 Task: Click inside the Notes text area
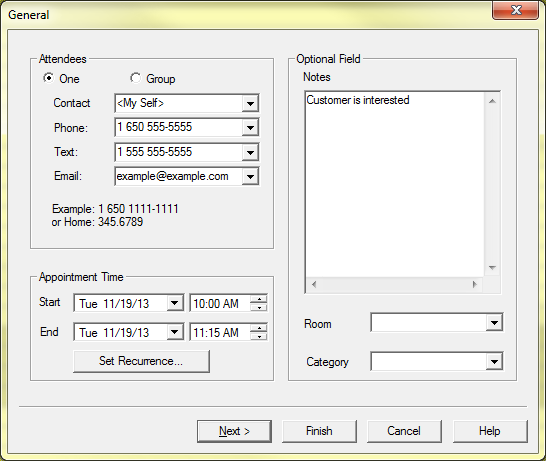coord(395,185)
